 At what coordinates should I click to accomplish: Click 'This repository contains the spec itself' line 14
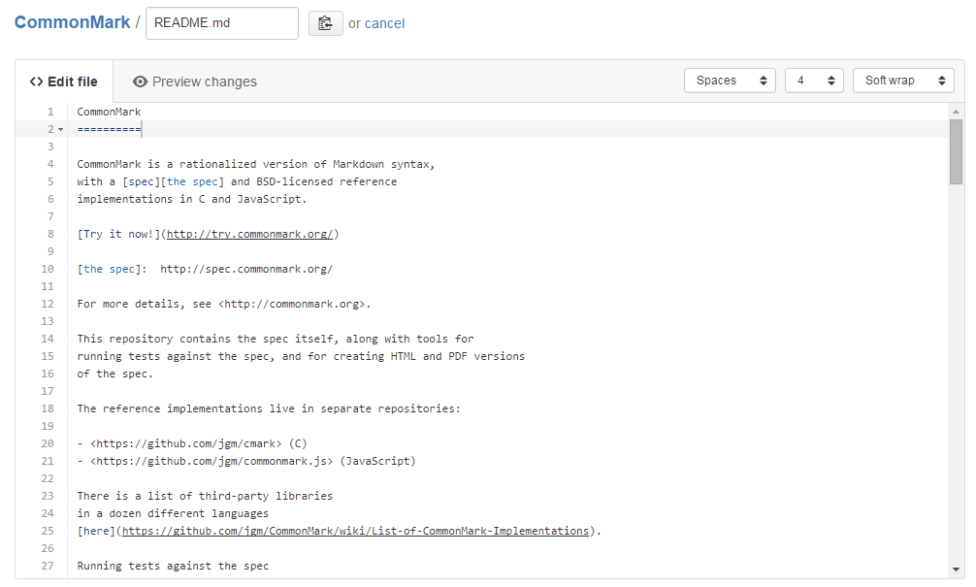coord(205,339)
